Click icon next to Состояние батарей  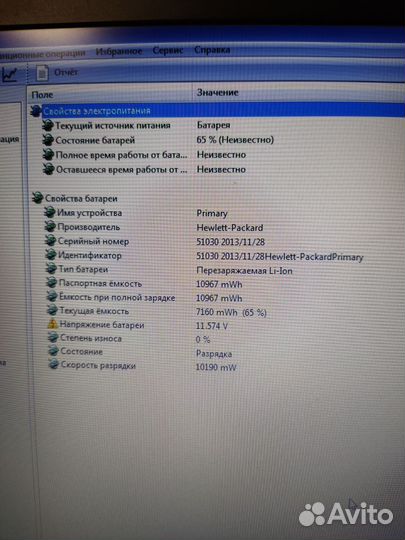(48, 140)
